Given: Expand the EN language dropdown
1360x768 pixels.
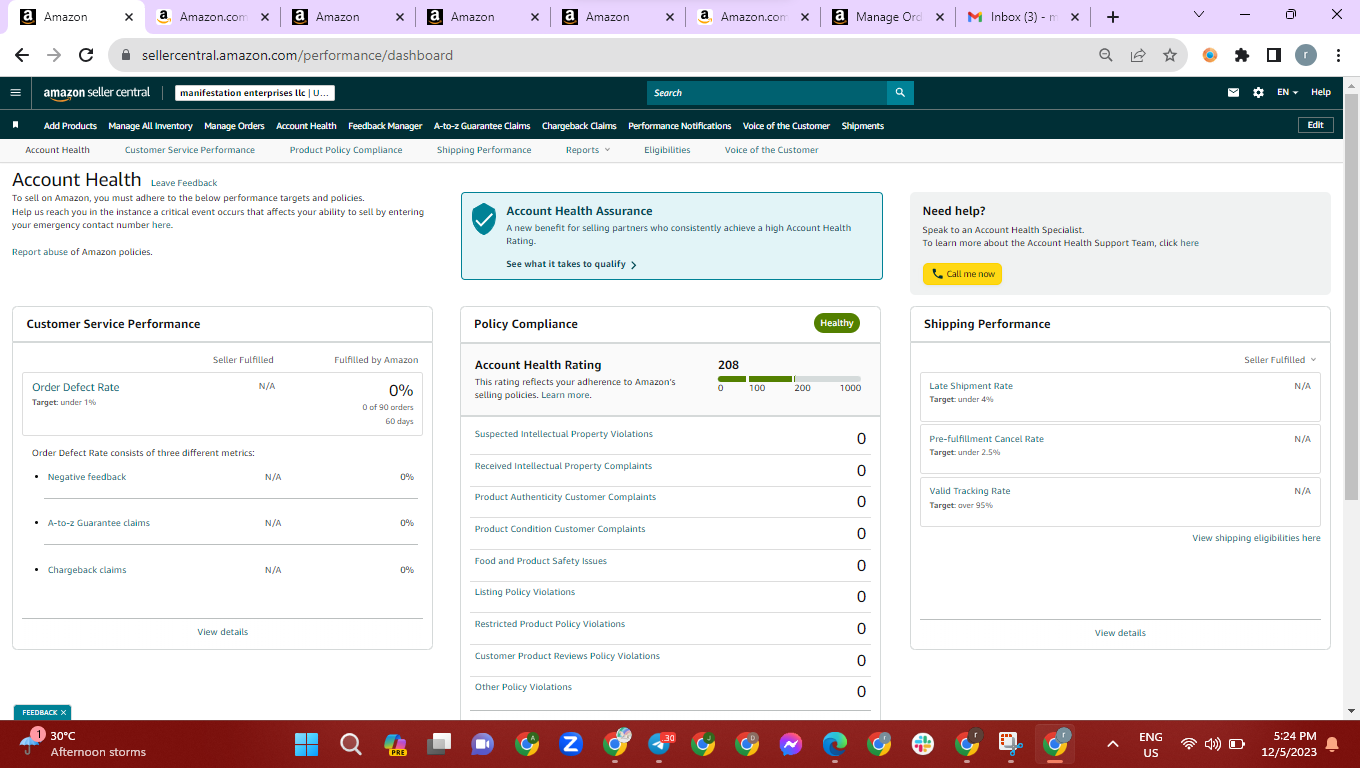Looking at the screenshot, I should [1287, 92].
